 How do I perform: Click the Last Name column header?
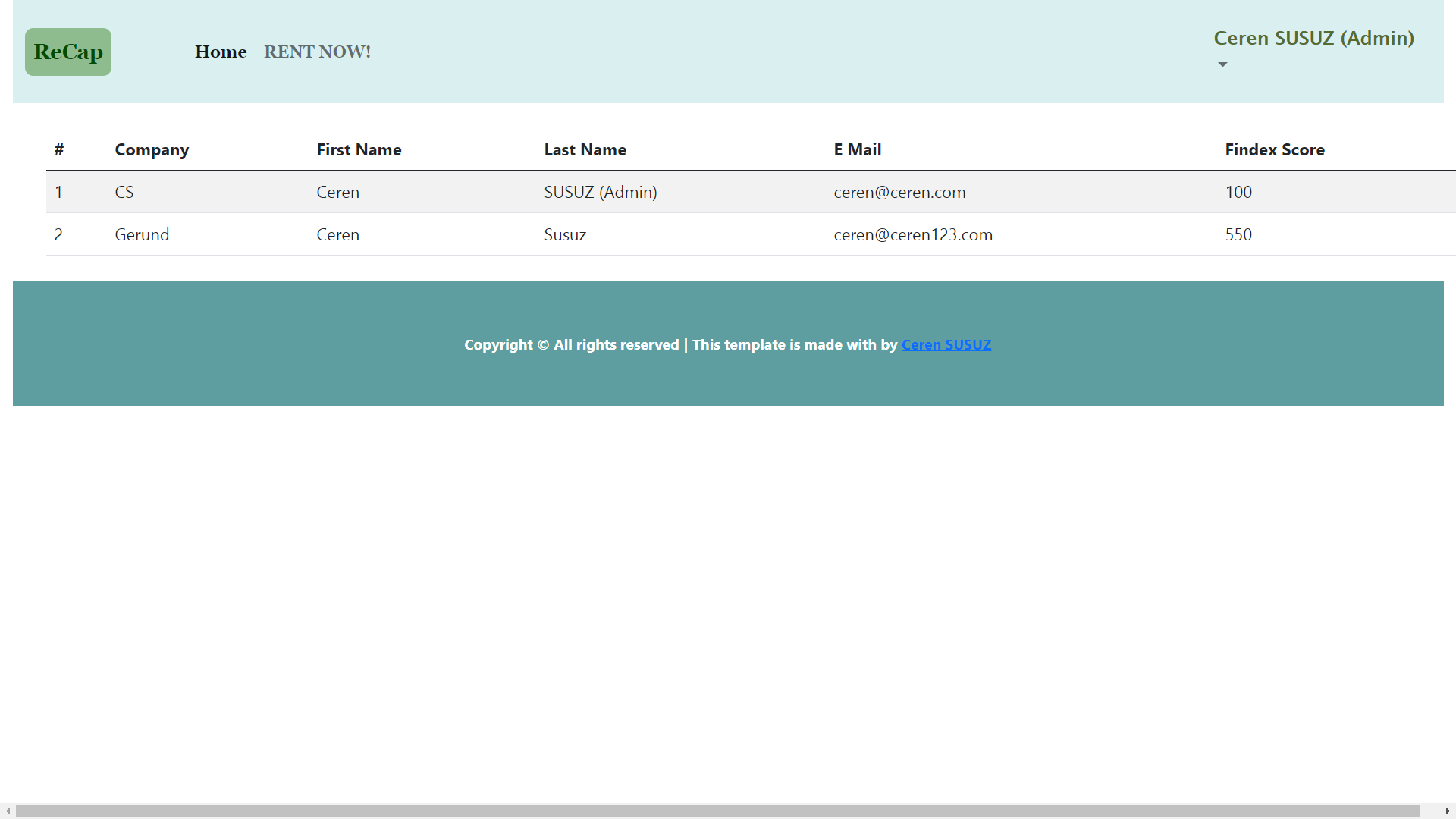[x=585, y=149]
